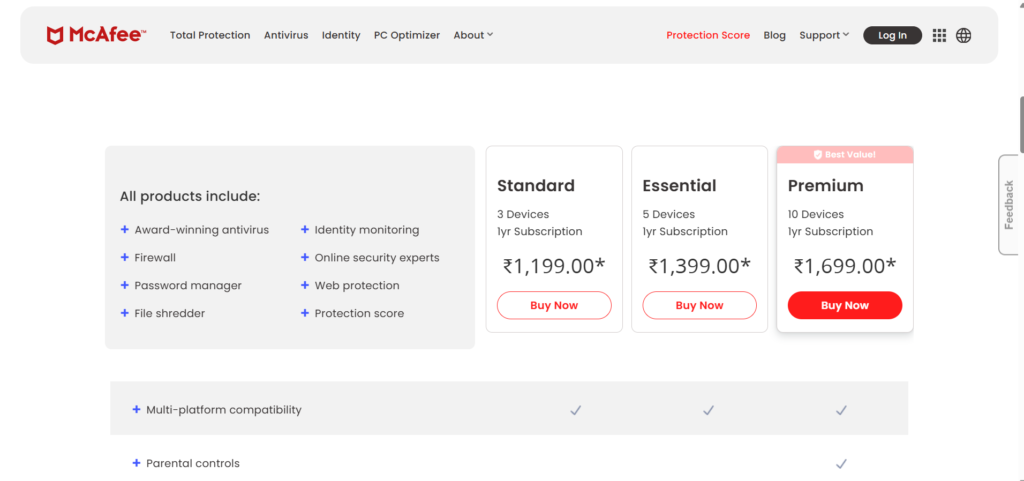Open Identity nav item
Screen dimensions: 1024x481
[341, 35]
